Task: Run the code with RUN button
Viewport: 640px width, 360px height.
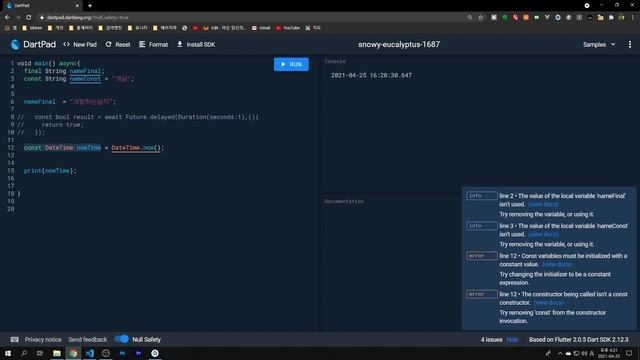Action: point(291,64)
